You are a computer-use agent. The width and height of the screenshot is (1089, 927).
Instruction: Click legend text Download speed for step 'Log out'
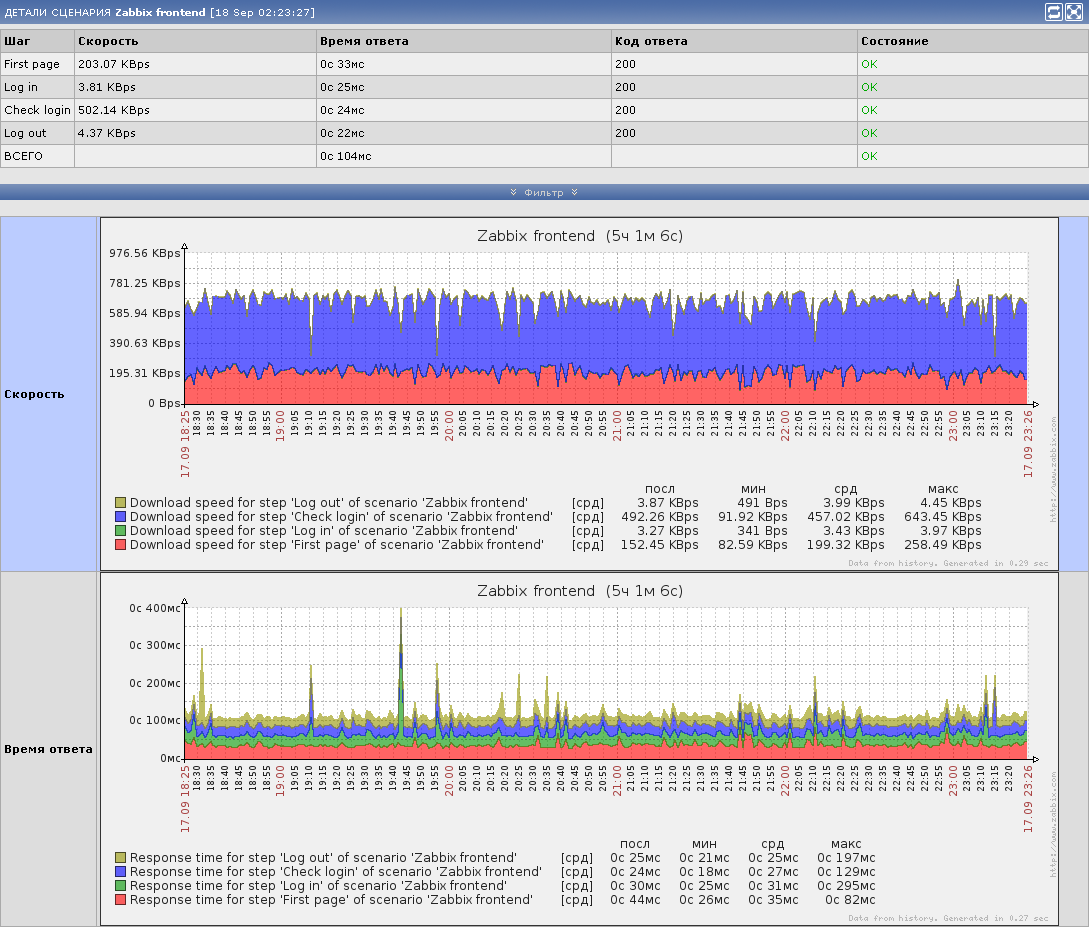(x=329, y=503)
